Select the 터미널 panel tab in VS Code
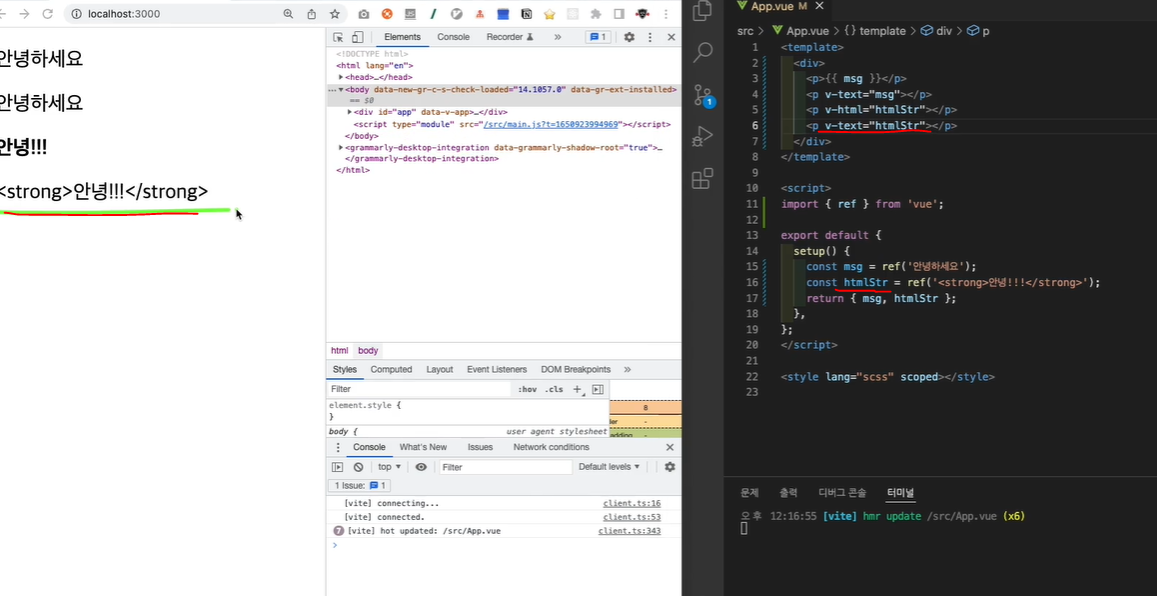The height and width of the screenshot is (596, 1157). click(x=901, y=493)
